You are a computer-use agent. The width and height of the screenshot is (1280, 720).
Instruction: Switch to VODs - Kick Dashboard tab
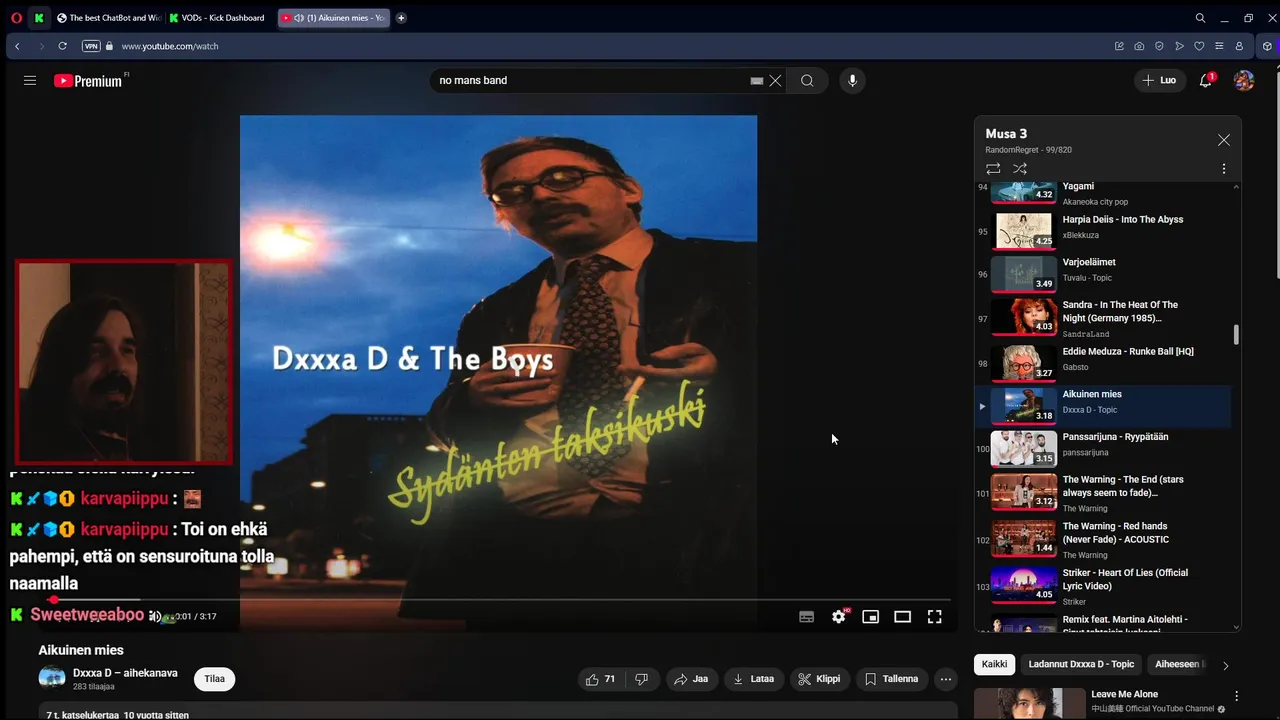[218, 18]
